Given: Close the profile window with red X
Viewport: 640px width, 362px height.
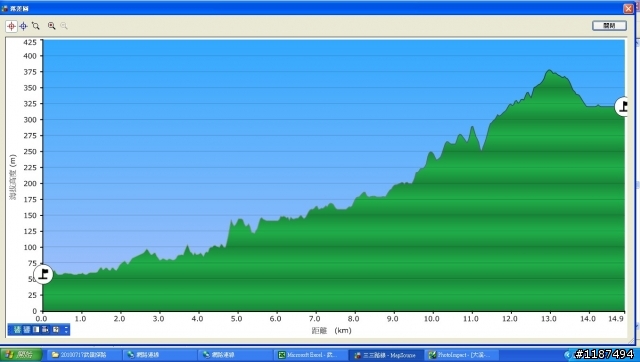Looking at the screenshot, I should [x=628, y=8].
